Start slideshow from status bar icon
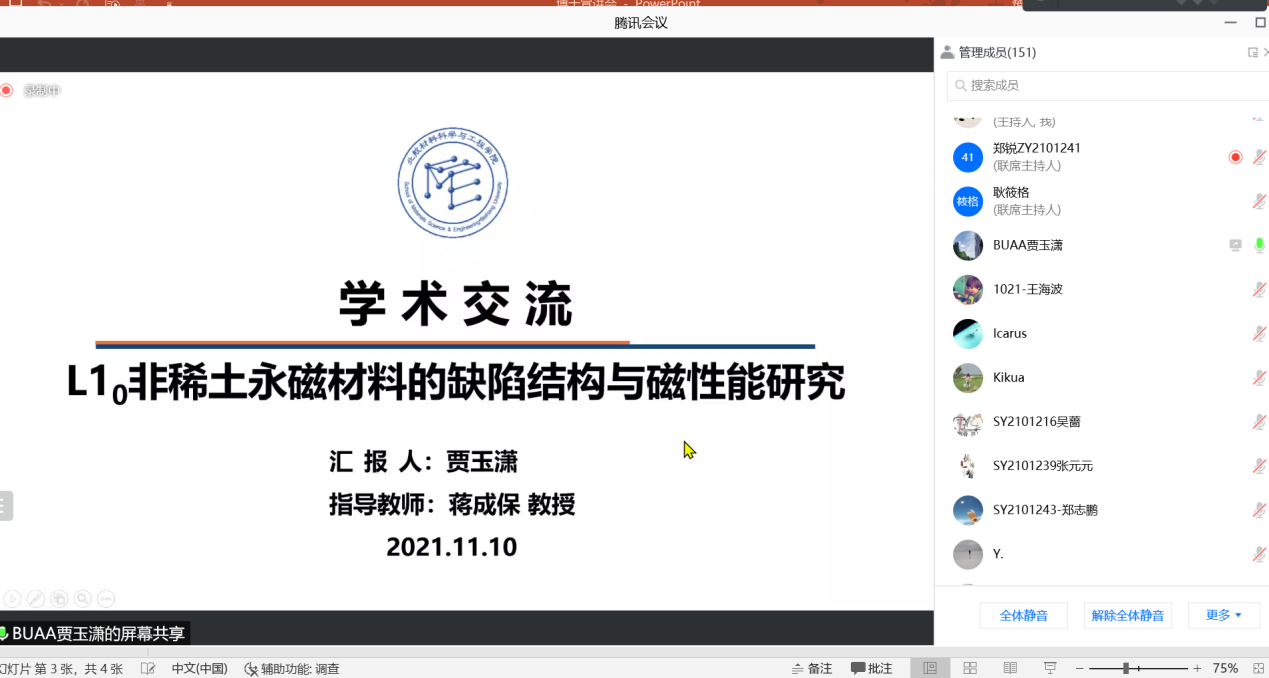Screen dimensions: 1269x678 coord(1050,668)
